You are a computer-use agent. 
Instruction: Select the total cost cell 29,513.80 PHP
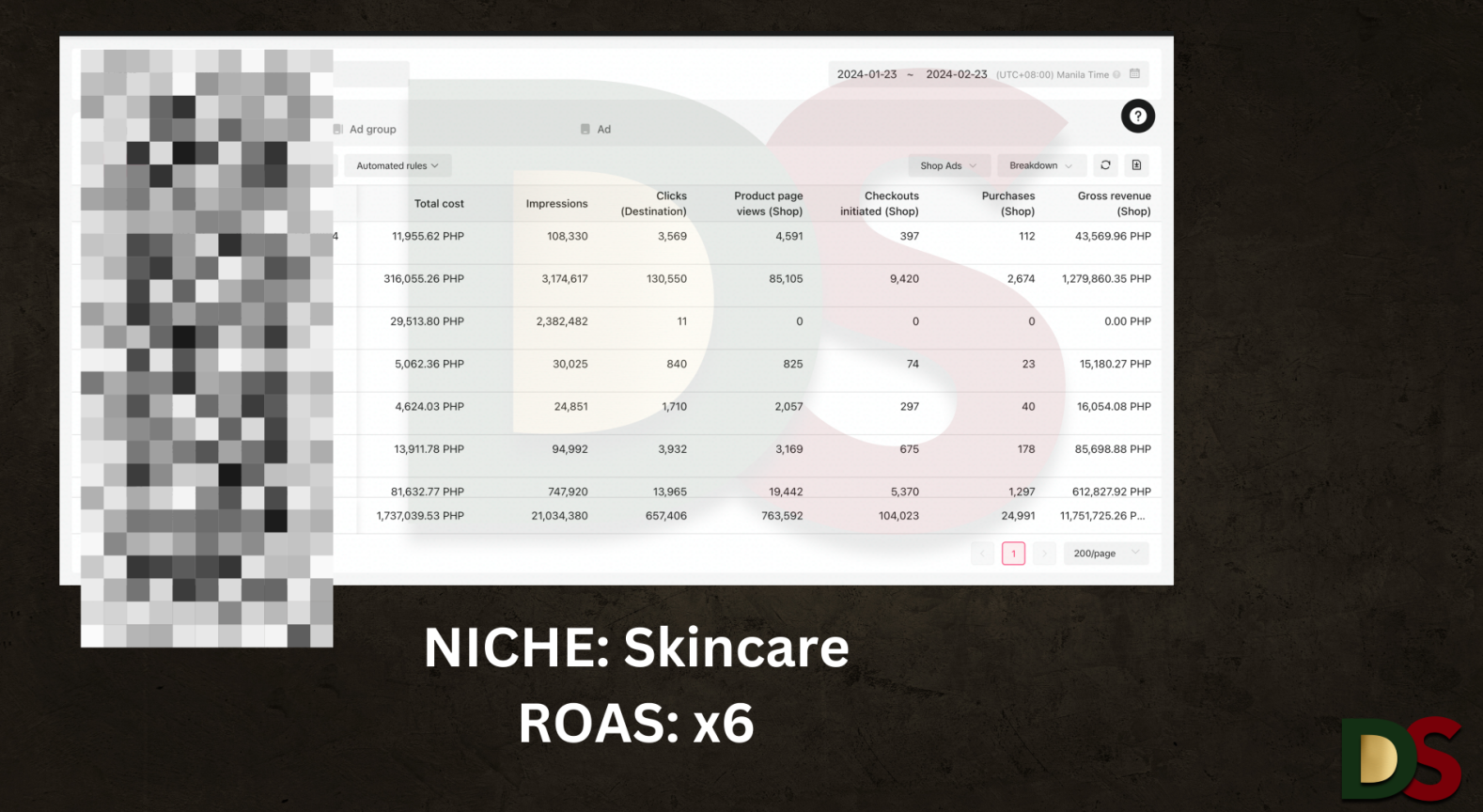point(427,320)
